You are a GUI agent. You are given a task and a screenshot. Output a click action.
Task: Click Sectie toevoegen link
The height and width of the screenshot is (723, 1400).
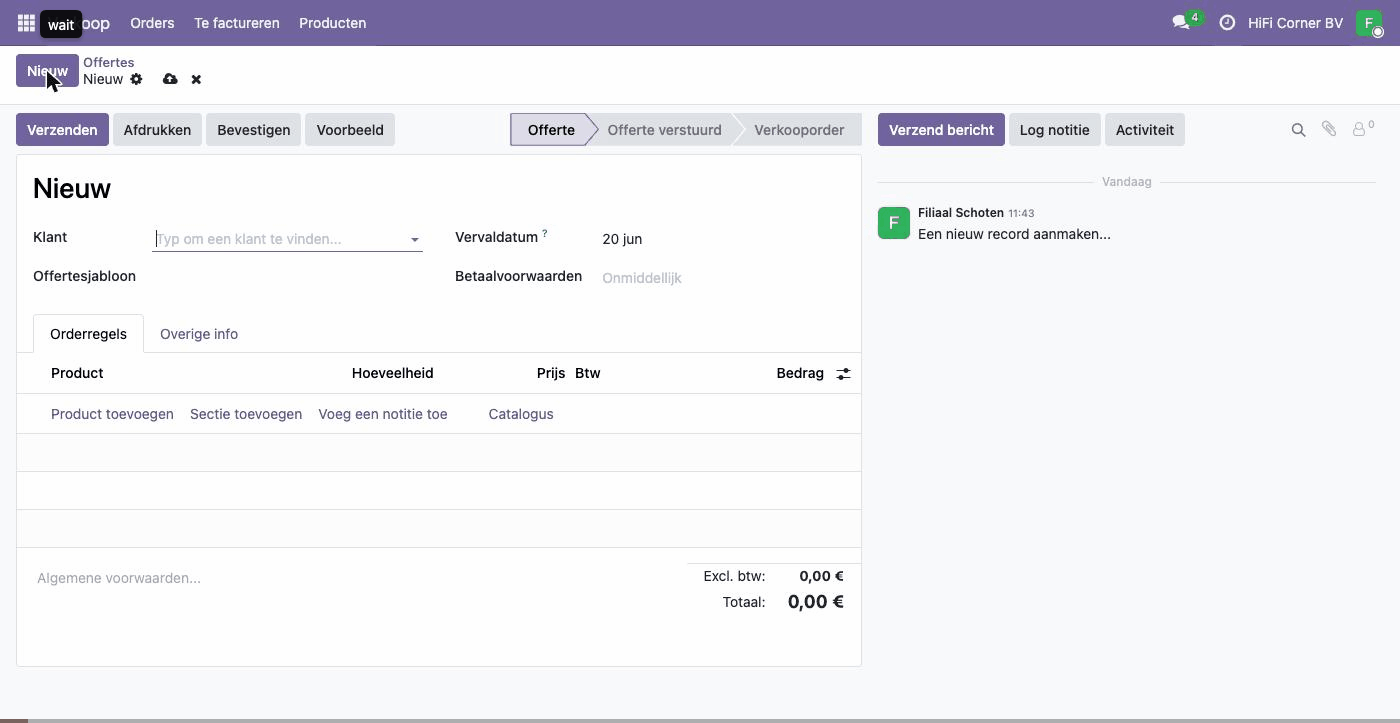pos(246,414)
